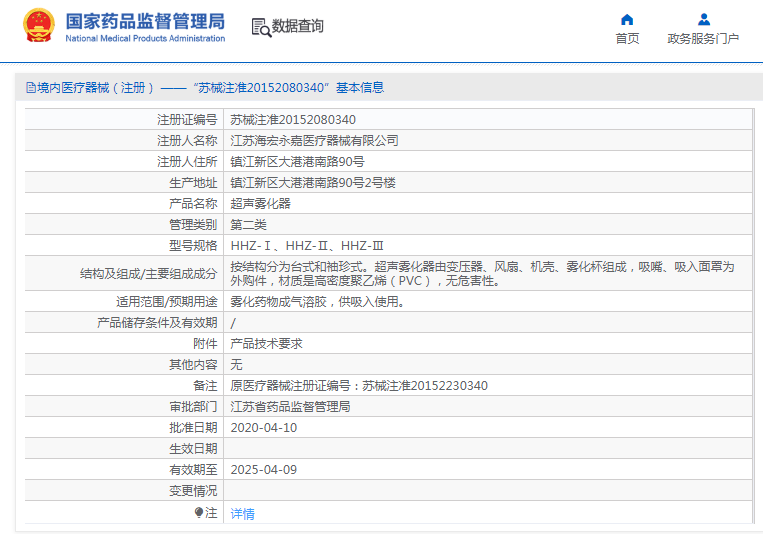Click the 产品储存条件及有效期 label
This screenshot has width=763, height=534.
157,323
